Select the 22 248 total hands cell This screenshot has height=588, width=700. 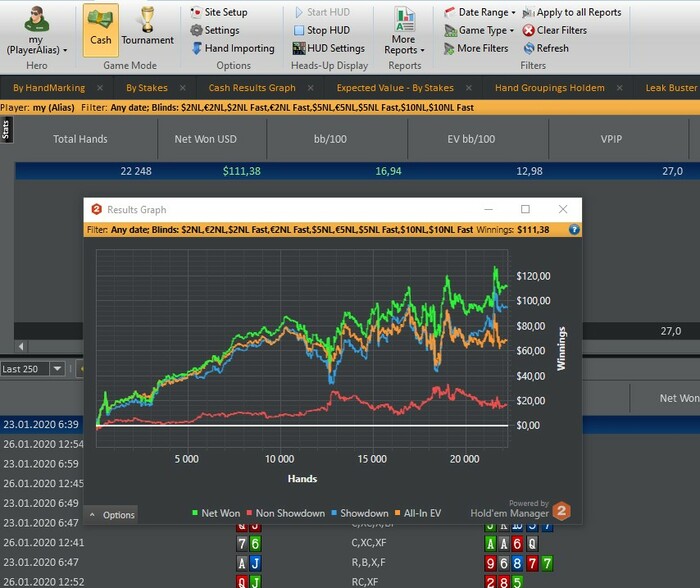pos(136,171)
